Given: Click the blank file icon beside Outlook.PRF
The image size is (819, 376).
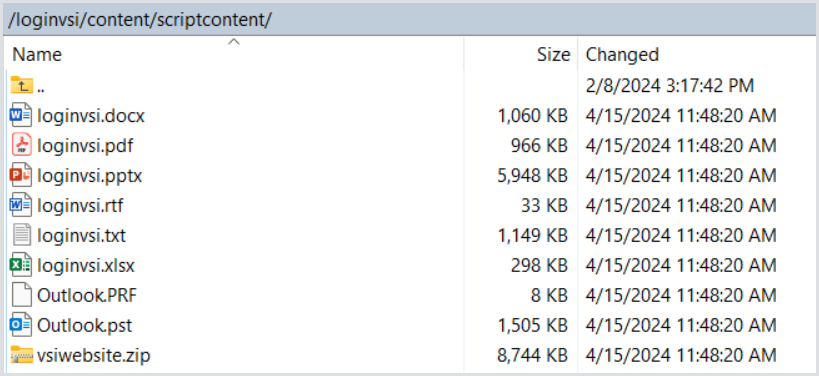Looking at the screenshot, I should tap(21, 296).
